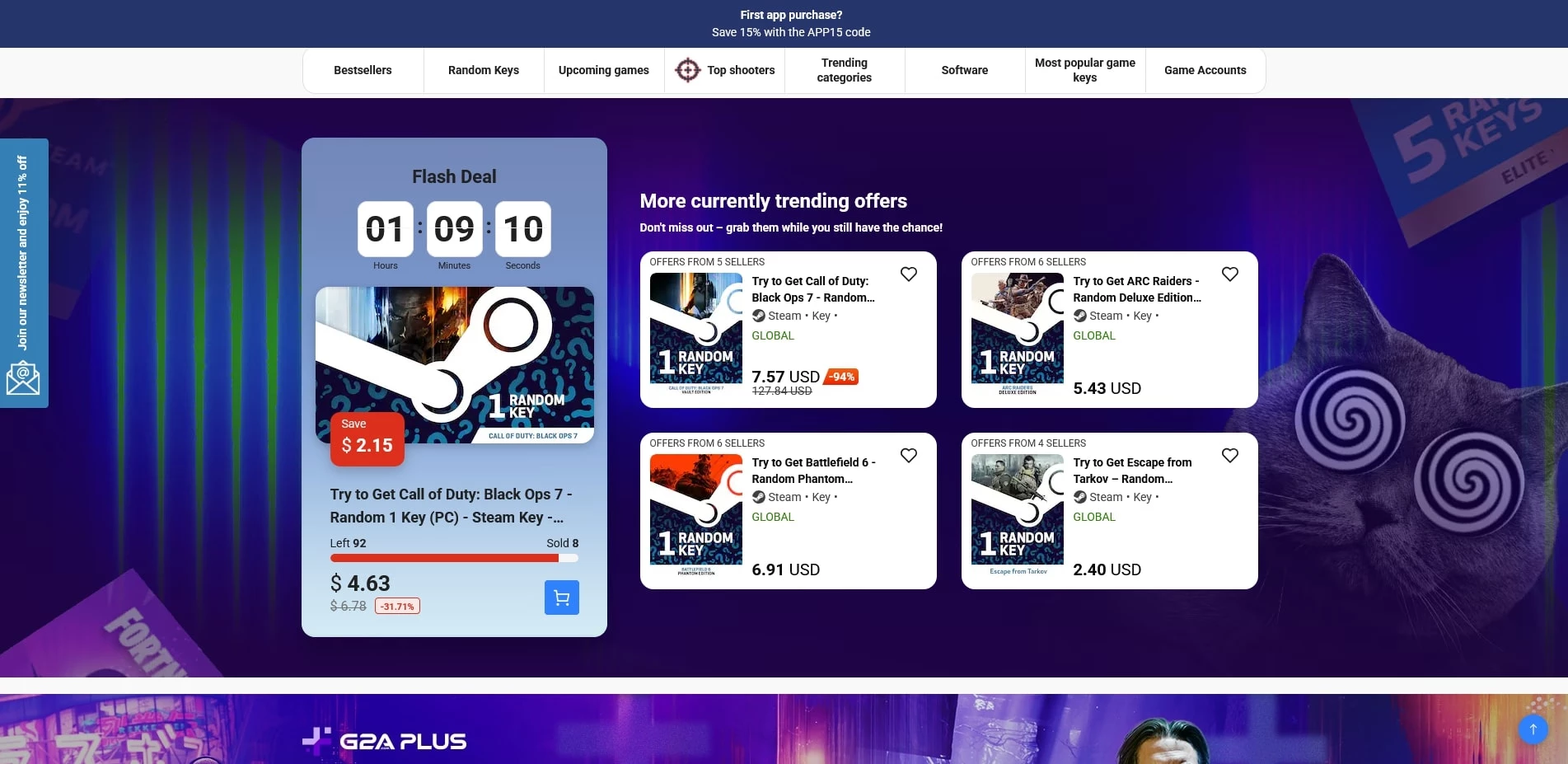Select the Steam icon on the Battlefield 6 offer
Viewport: 1568px width, 764px height.
pyautogui.click(x=757, y=497)
